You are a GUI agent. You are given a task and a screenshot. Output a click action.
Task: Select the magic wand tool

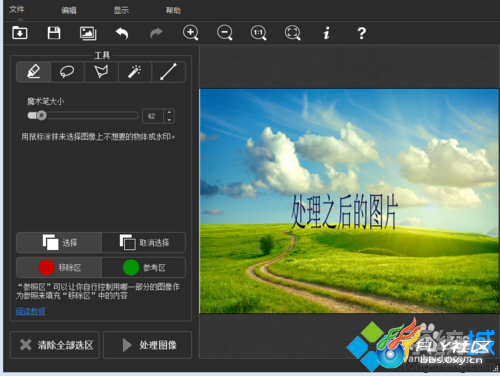pos(135,72)
